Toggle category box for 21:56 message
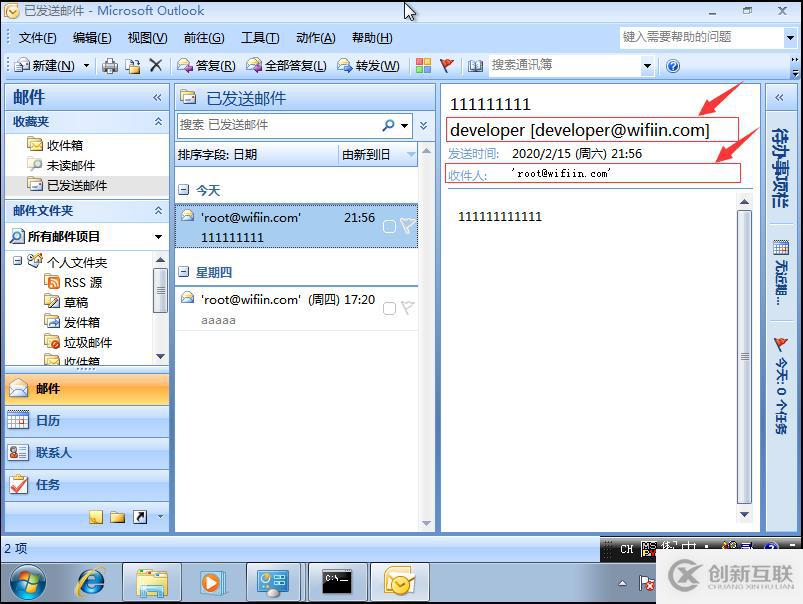The height and width of the screenshot is (604, 803). pyautogui.click(x=389, y=226)
